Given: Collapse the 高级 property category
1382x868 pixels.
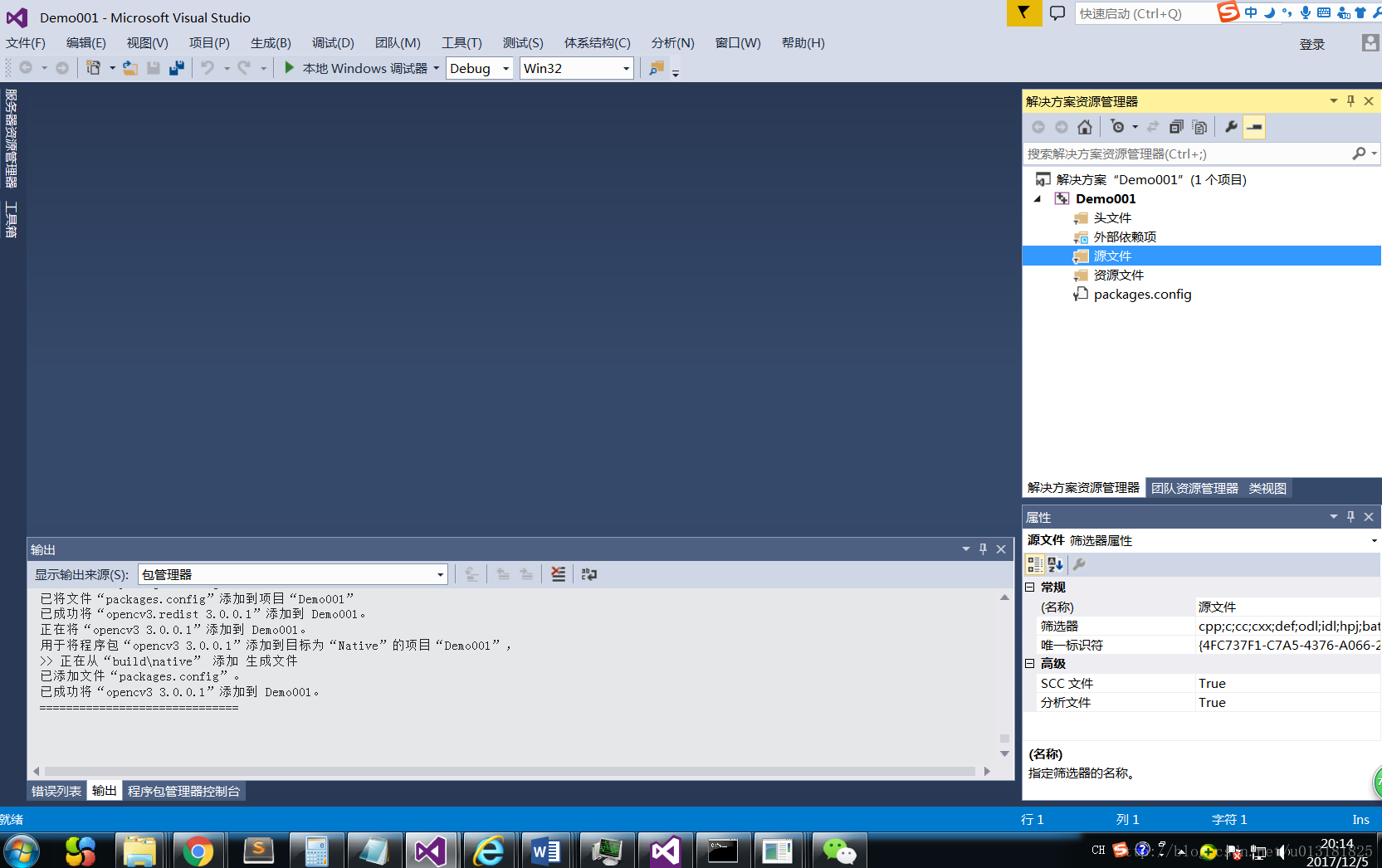Looking at the screenshot, I should pyautogui.click(x=1030, y=663).
